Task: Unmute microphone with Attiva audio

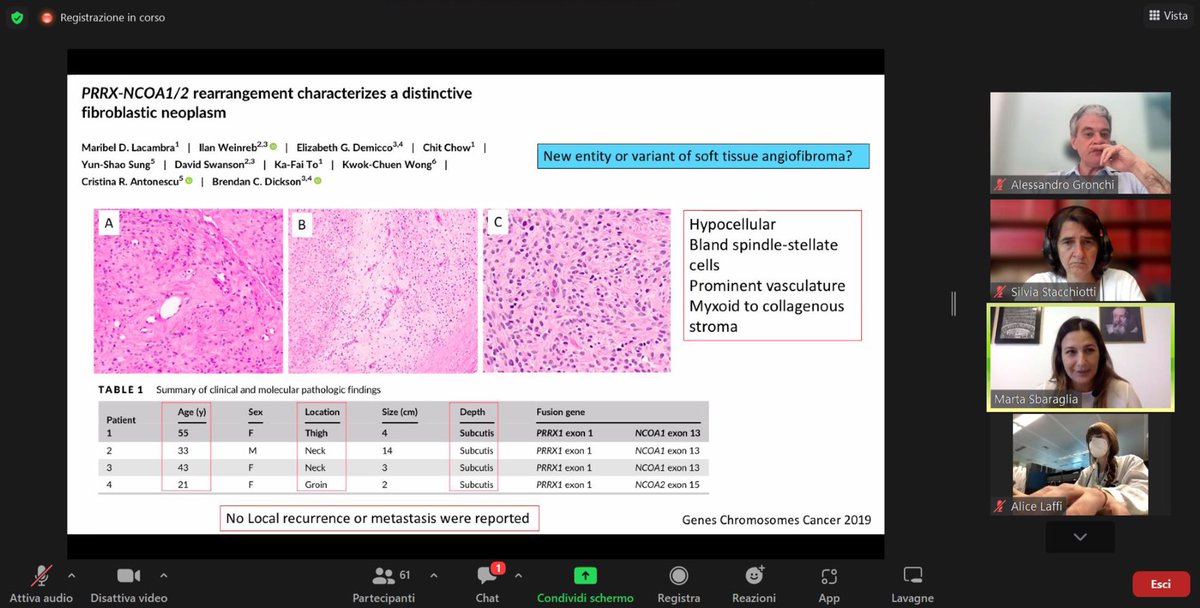Action: click(x=41, y=584)
